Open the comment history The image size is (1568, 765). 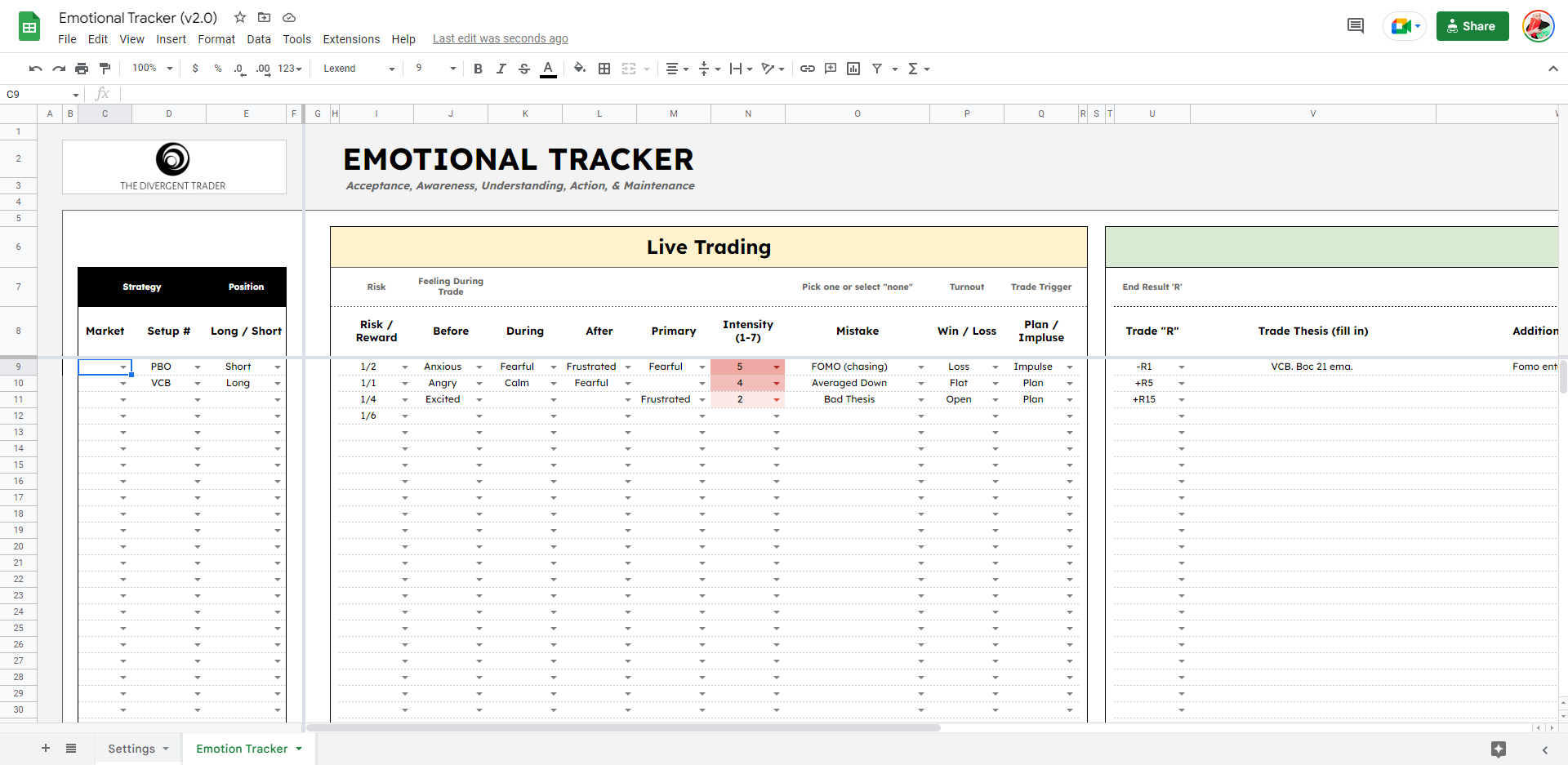click(x=1356, y=26)
